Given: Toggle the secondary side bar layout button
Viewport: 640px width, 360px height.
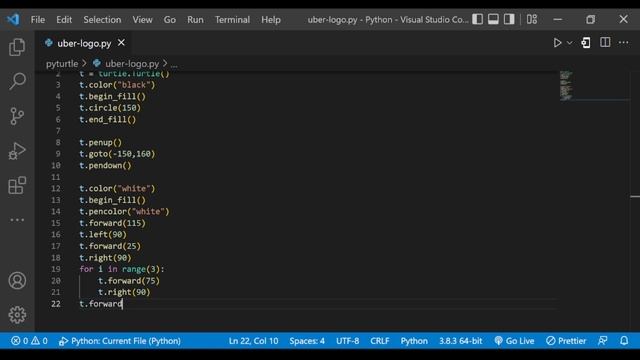Looking at the screenshot, I should (509, 19).
